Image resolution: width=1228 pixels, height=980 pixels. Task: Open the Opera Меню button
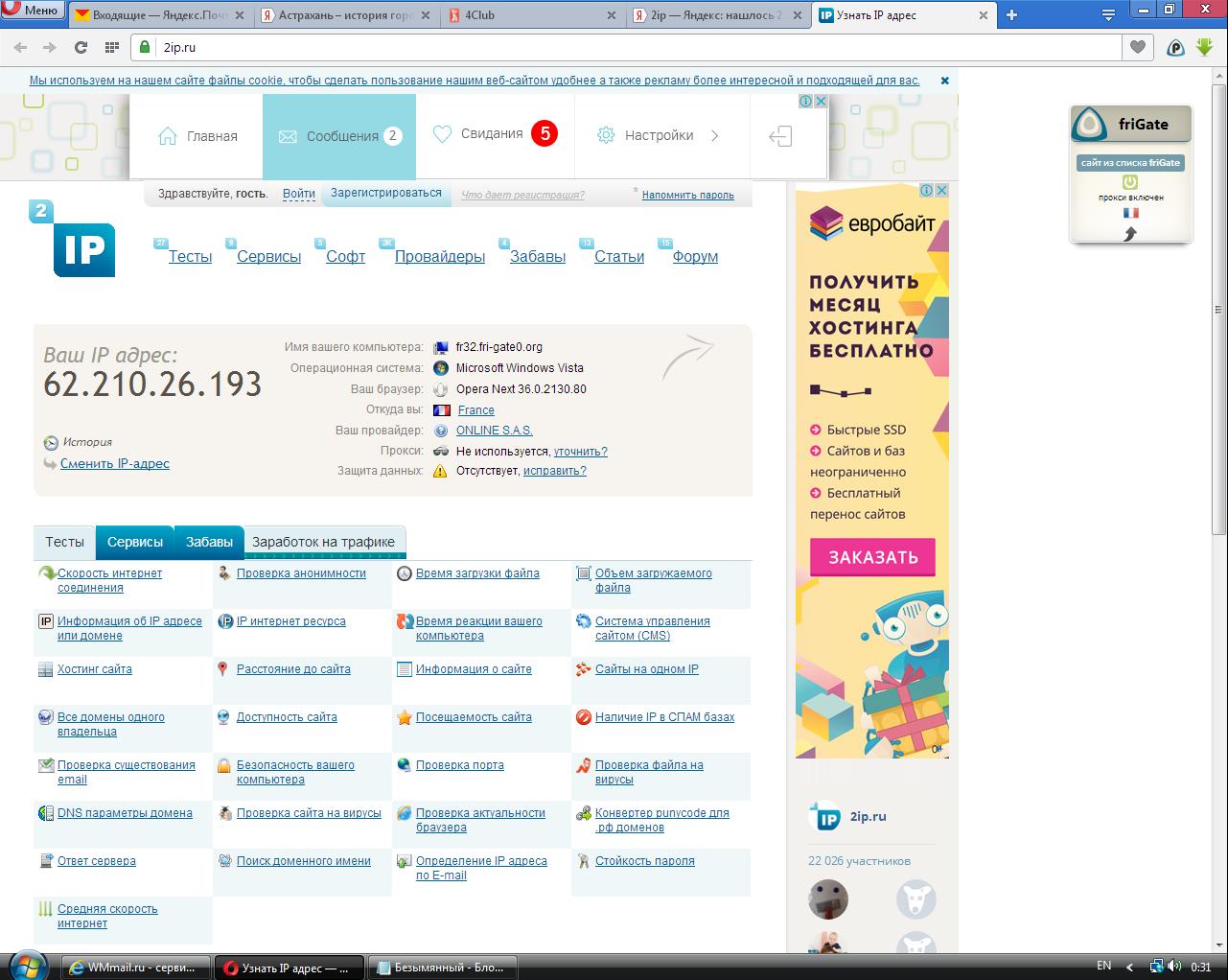point(34,11)
